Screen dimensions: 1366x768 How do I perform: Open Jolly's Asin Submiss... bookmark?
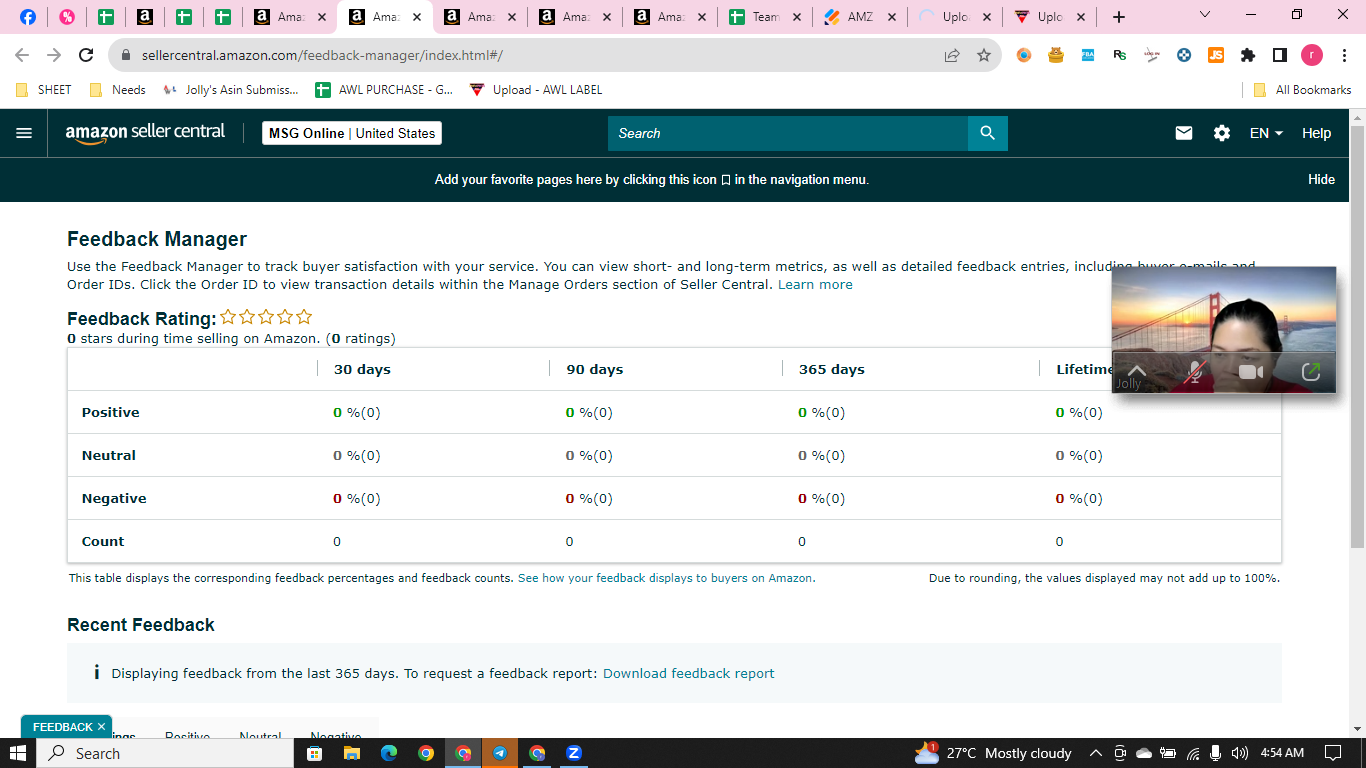click(231, 90)
